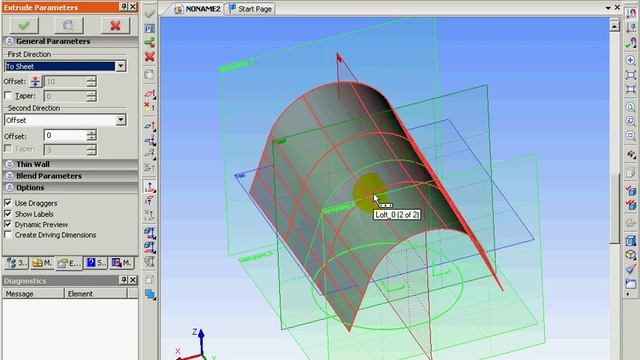Click the viewport scroll-up arrow

[615, 27]
